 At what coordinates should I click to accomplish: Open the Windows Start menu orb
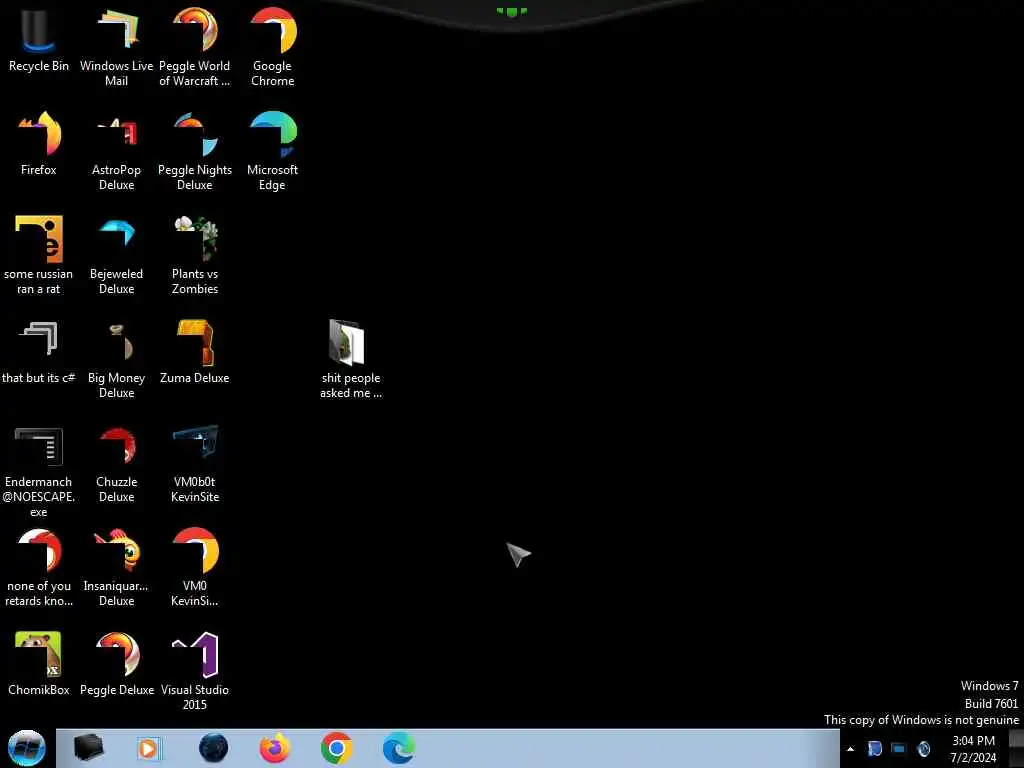coord(27,748)
